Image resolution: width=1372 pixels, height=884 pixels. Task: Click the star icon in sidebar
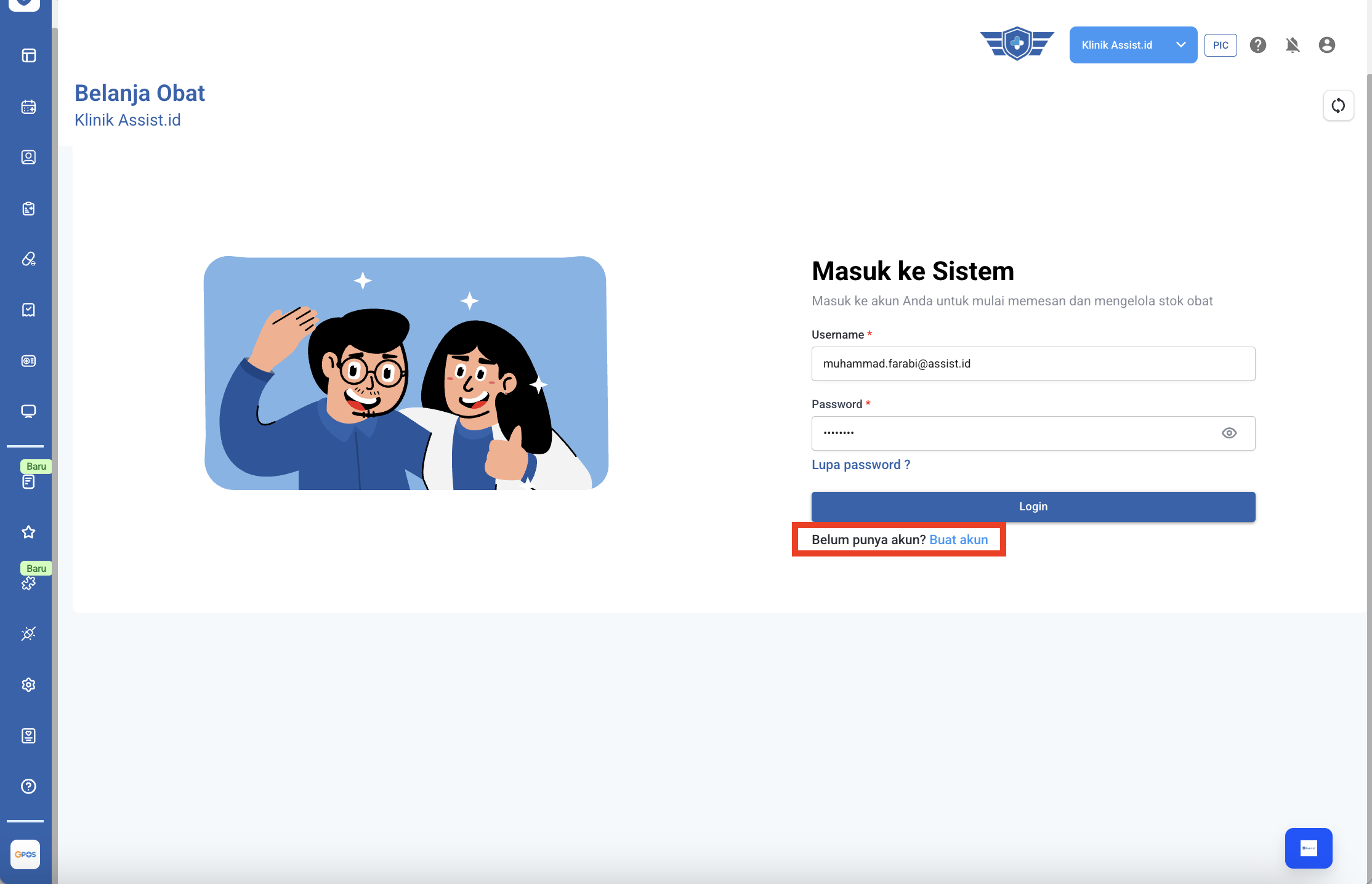coord(28,532)
